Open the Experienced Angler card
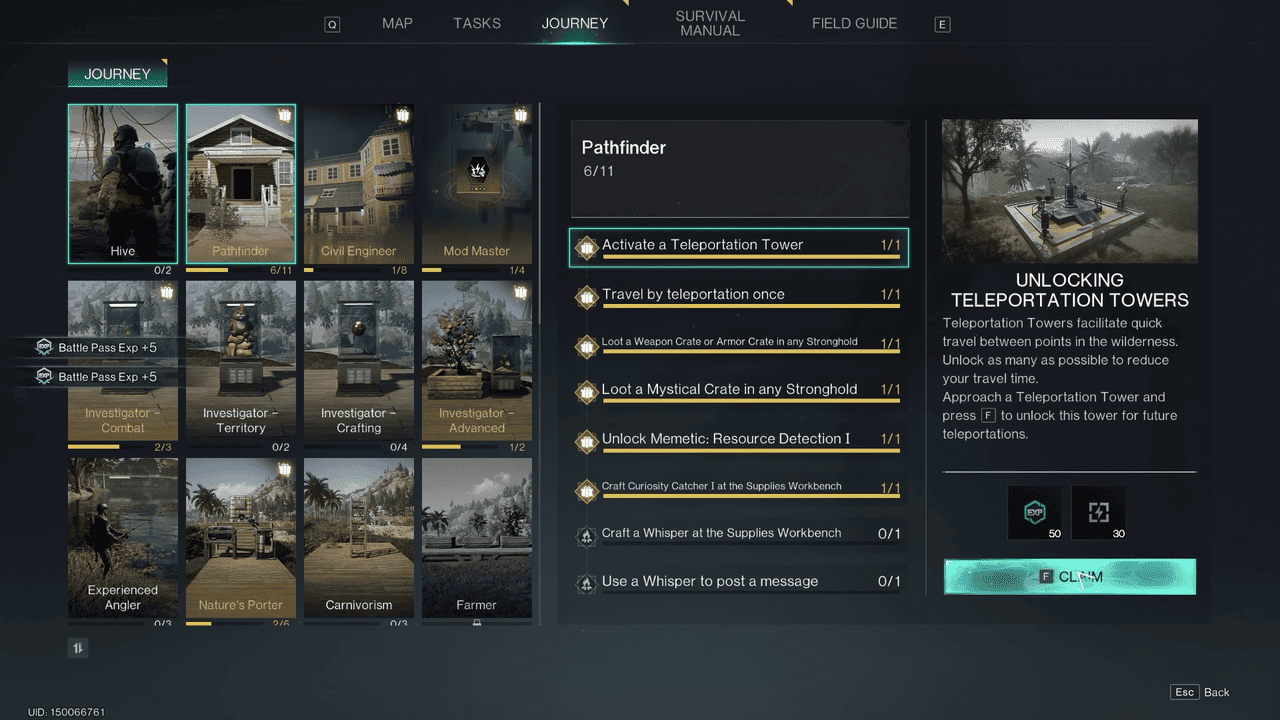Viewport: 1280px width, 720px height. tap(123, 538)
